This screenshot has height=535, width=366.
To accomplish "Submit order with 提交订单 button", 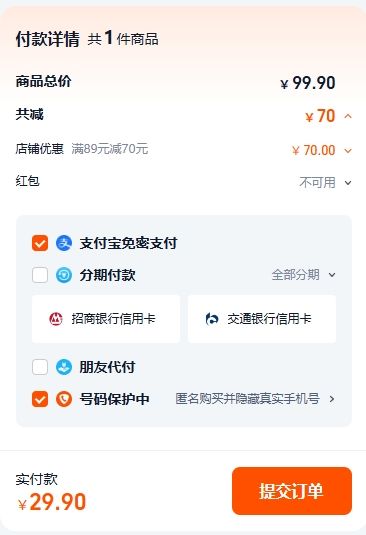I will tap(292, 491).
